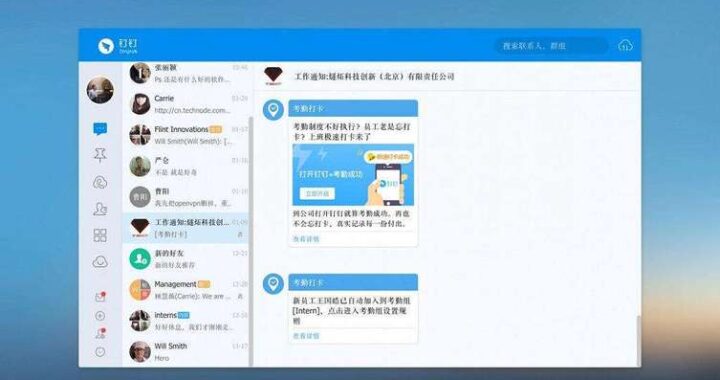Viewport: 720px width, 380px height.
Task: Open the 新的好友 new friends entry
Action: (x=187, y=259)
